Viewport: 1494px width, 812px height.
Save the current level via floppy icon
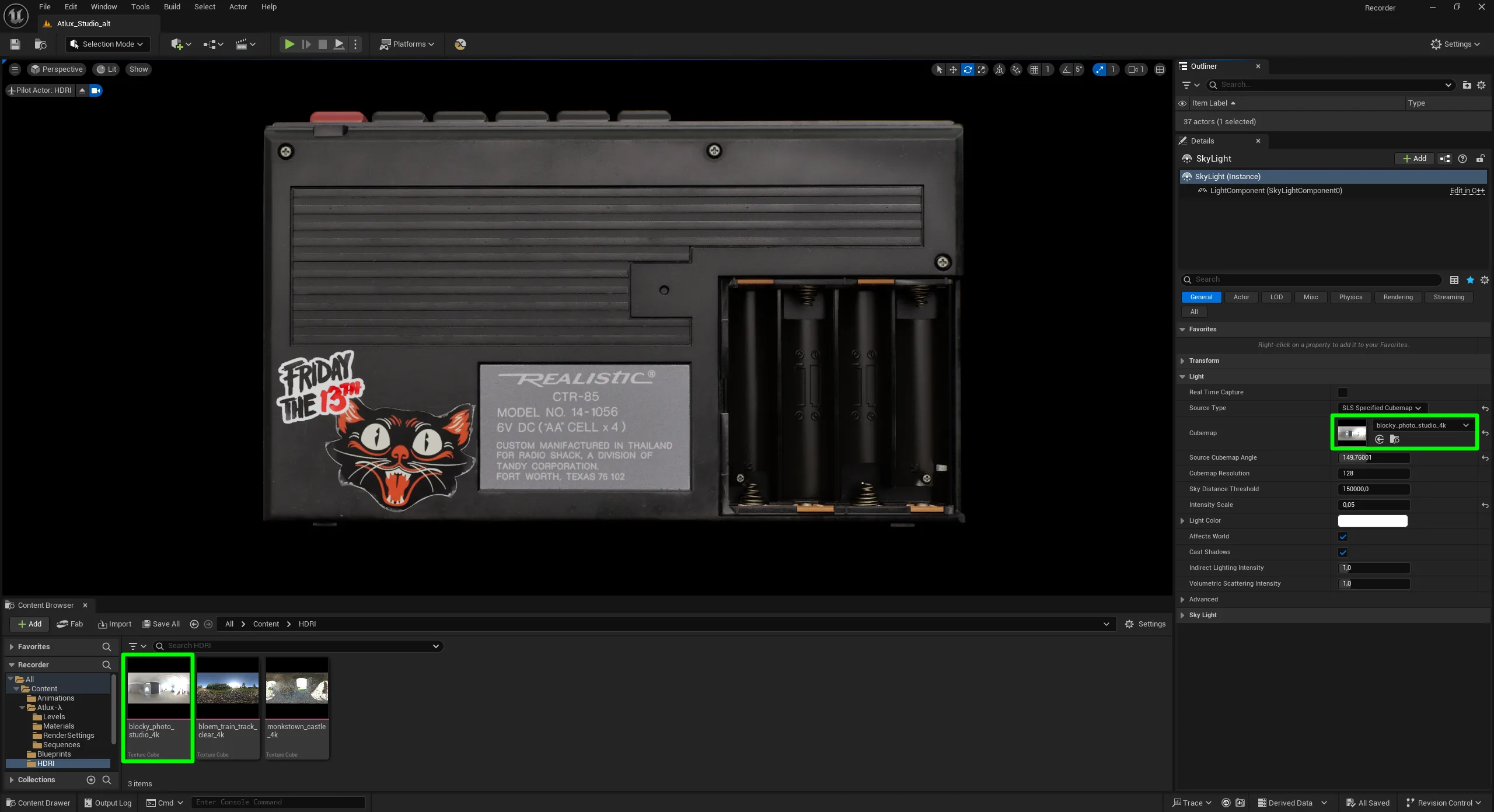click(15, 44)
